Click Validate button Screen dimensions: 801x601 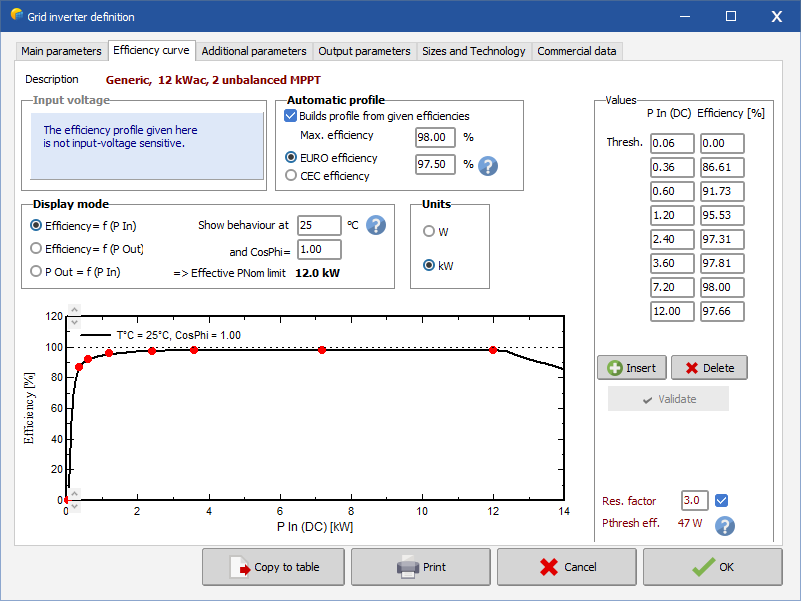coord(669,399)
